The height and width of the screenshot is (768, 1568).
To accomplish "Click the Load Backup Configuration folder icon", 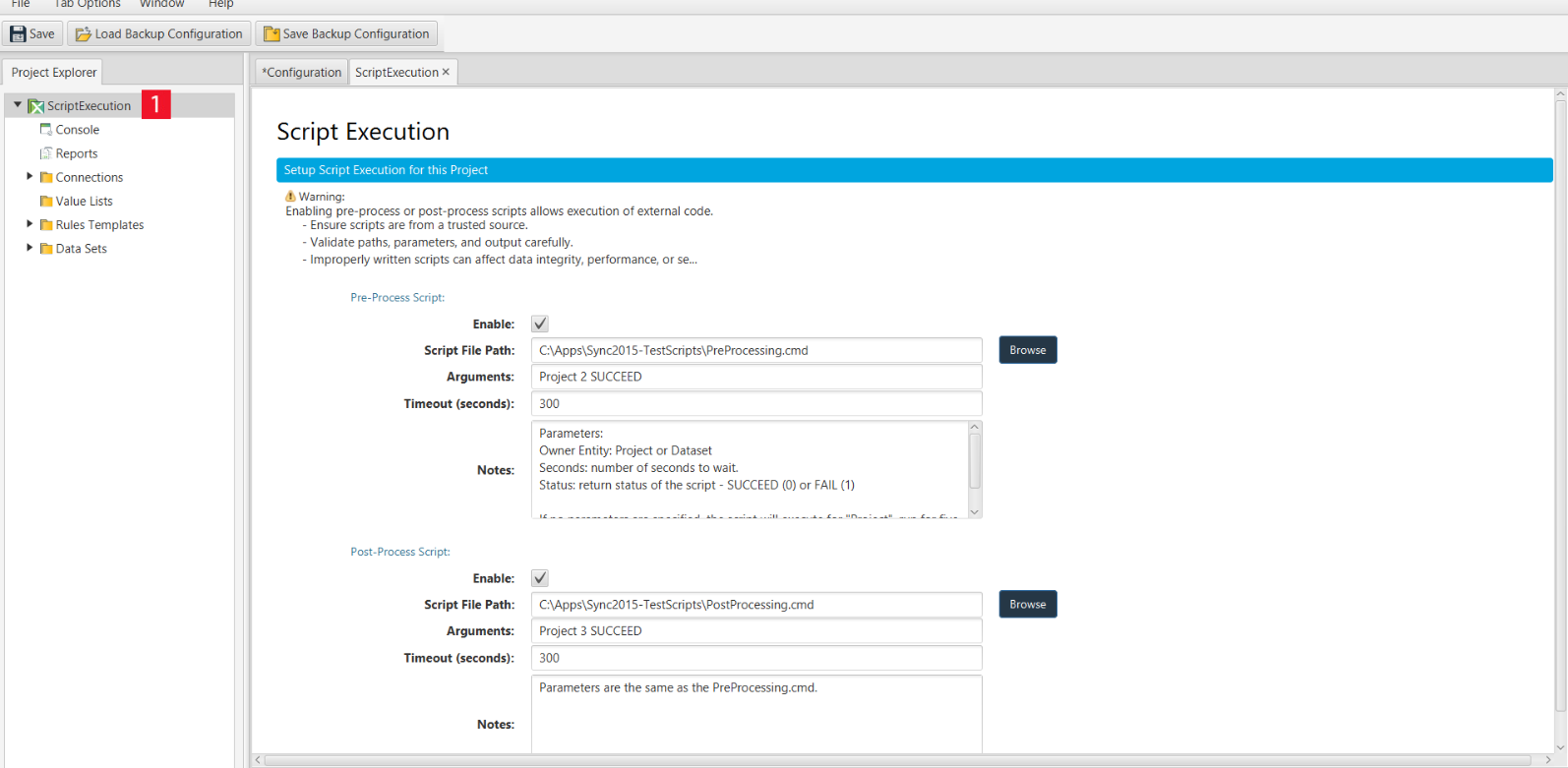I will [84, 34].
